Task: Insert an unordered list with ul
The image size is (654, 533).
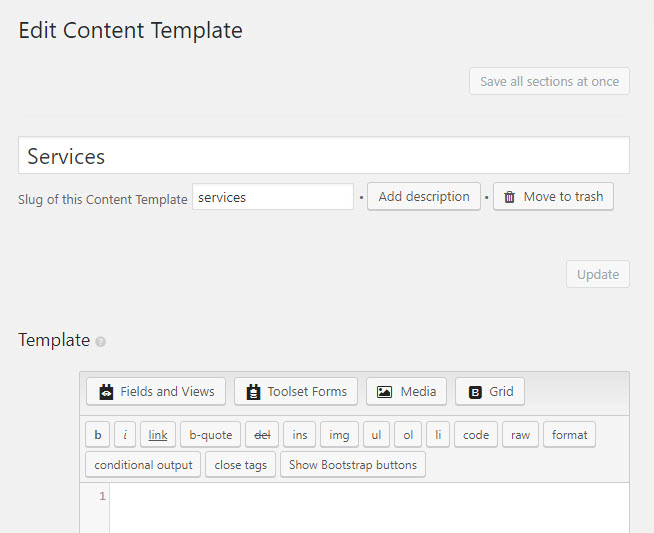Action: [x=376, y=435]
